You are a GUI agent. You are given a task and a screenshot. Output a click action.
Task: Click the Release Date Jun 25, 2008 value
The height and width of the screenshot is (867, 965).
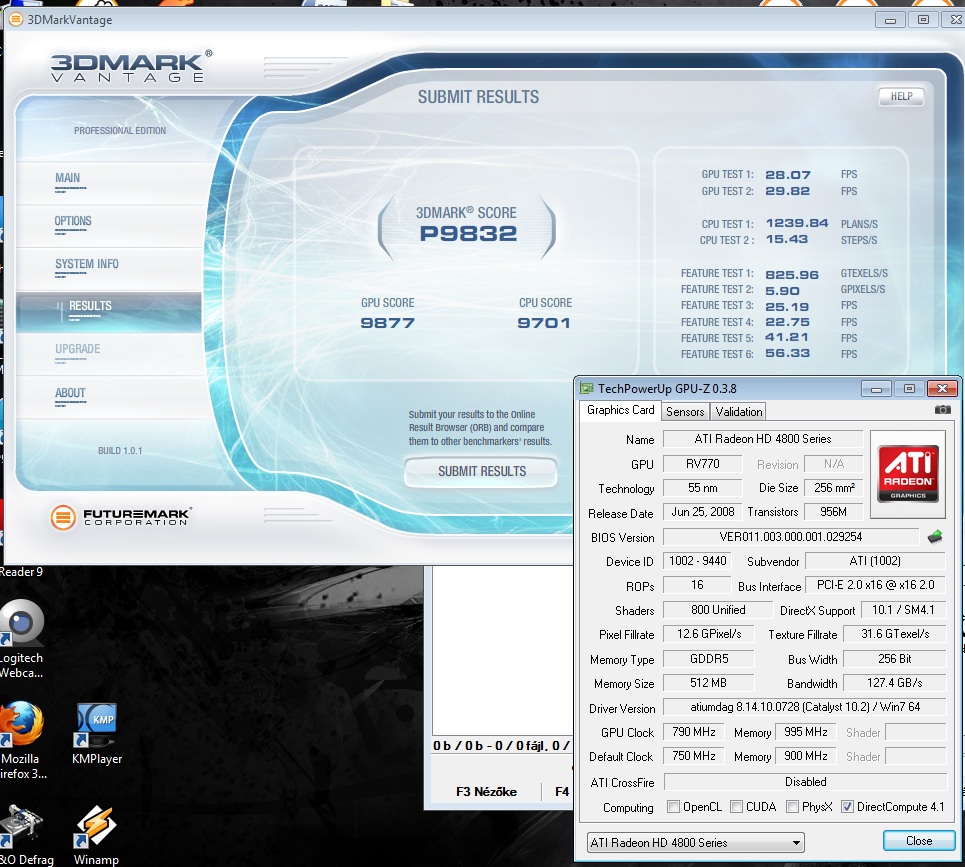click(702, 512)
